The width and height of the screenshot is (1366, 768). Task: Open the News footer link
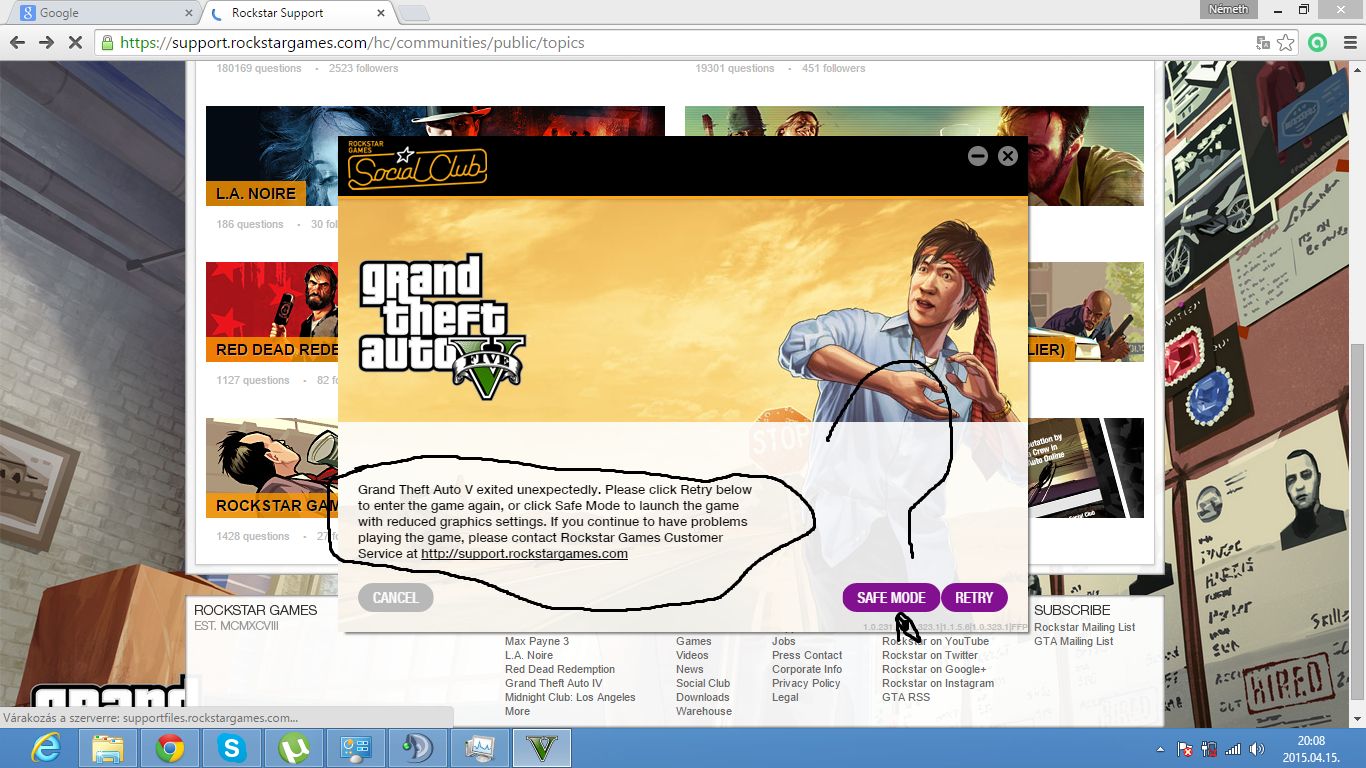click(x=690, y=669)
